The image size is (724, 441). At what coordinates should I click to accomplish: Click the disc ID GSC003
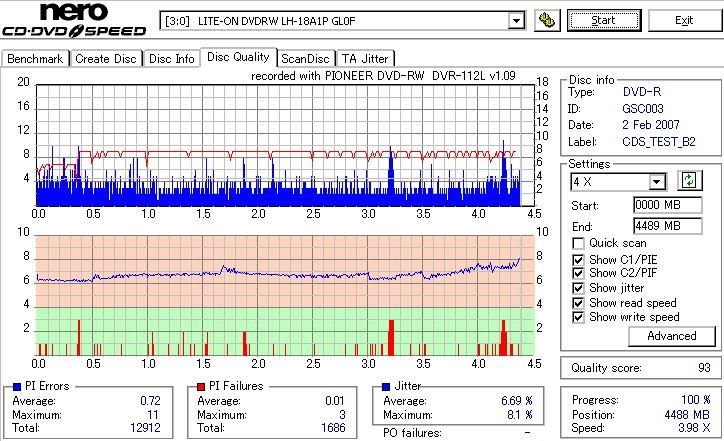[643, 109]
